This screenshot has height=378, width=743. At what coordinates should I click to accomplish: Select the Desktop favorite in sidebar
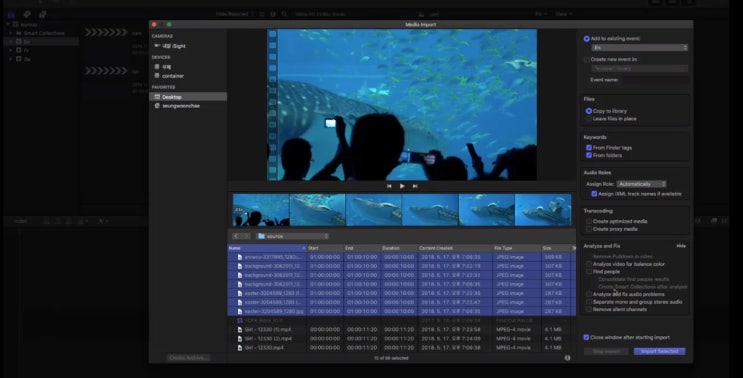coord(188,97)
